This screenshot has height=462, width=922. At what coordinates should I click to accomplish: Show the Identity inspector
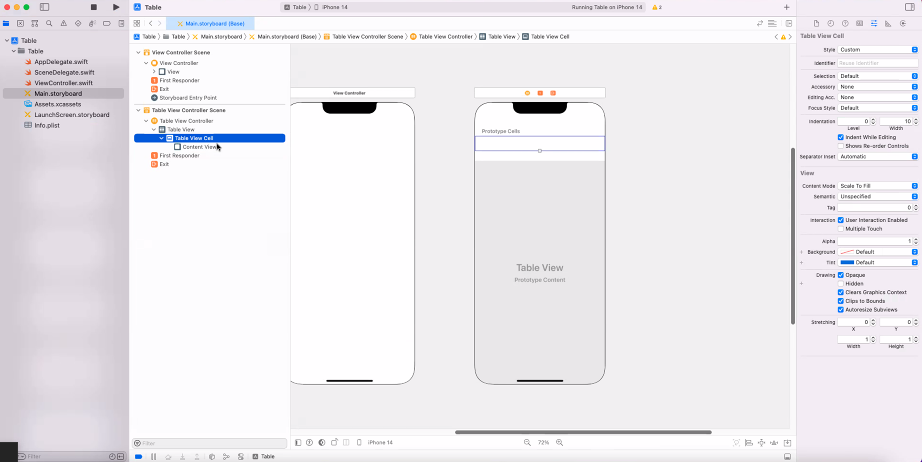pos(860,24)
